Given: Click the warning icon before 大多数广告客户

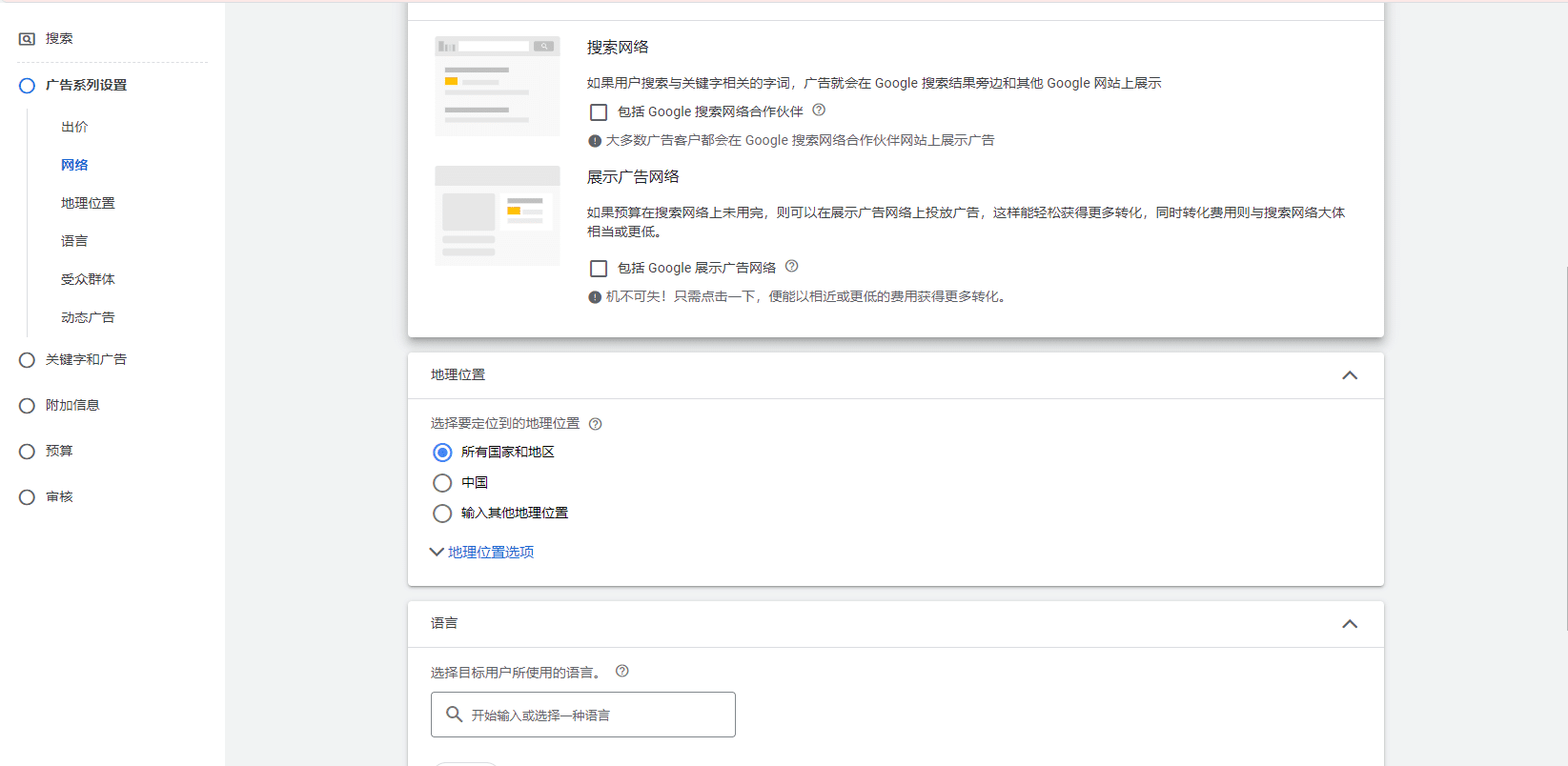Looking at the screenshot, I should (595, 141).
